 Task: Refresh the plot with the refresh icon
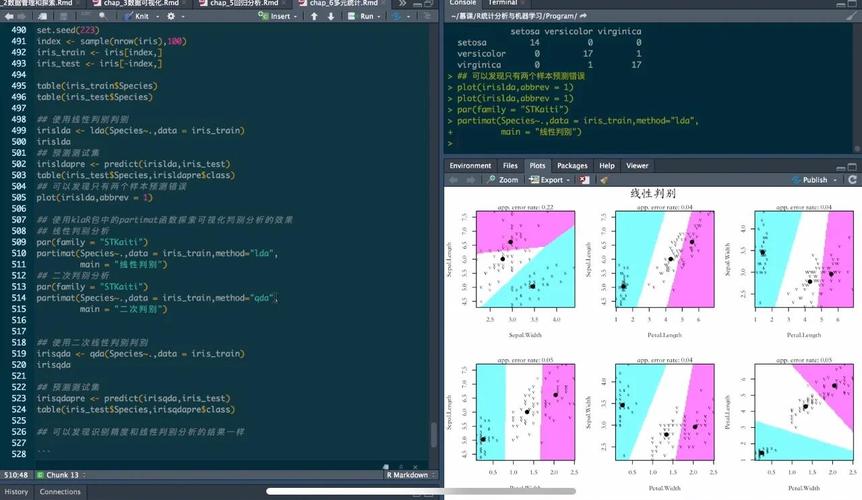[852, 180]
